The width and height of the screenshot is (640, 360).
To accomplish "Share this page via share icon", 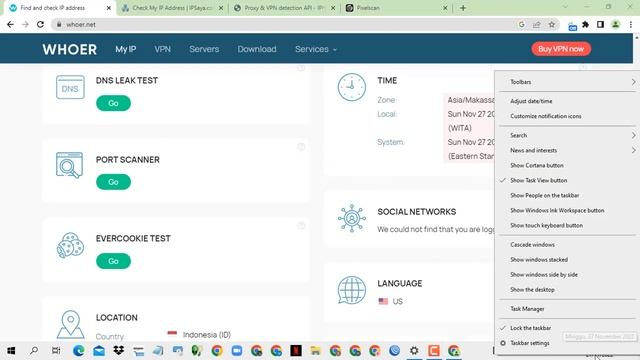I will click(x=537, y=24).
